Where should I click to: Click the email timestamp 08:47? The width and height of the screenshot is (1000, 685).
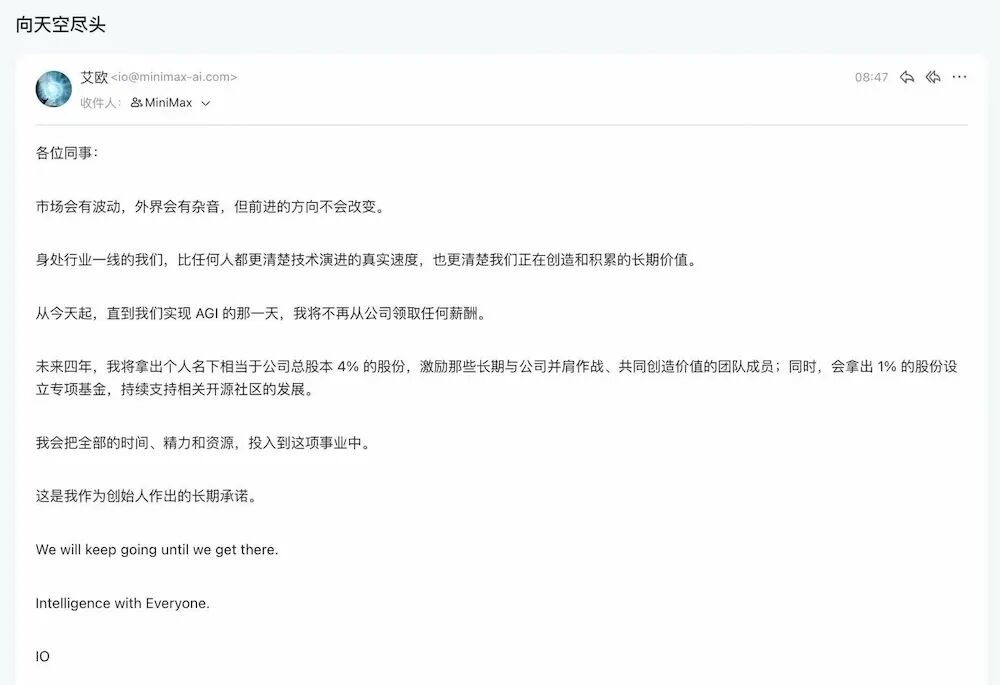pos(871,77)
